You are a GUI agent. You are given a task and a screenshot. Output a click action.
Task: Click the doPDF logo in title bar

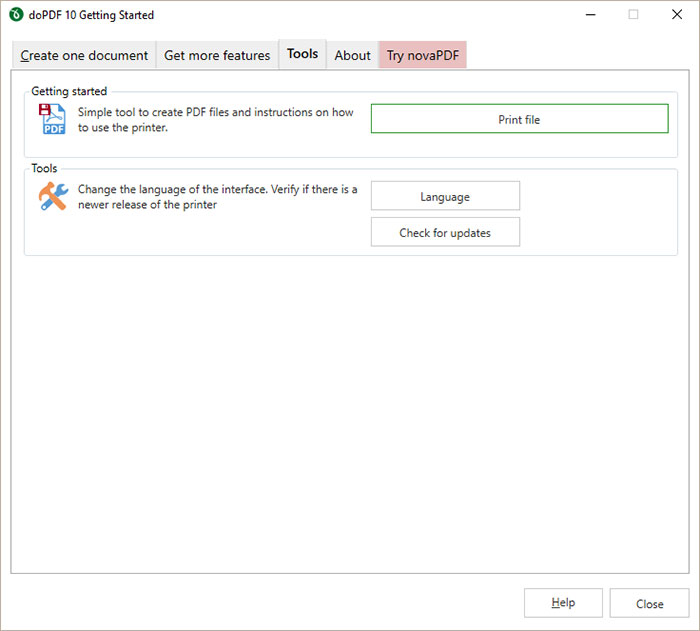16,14
